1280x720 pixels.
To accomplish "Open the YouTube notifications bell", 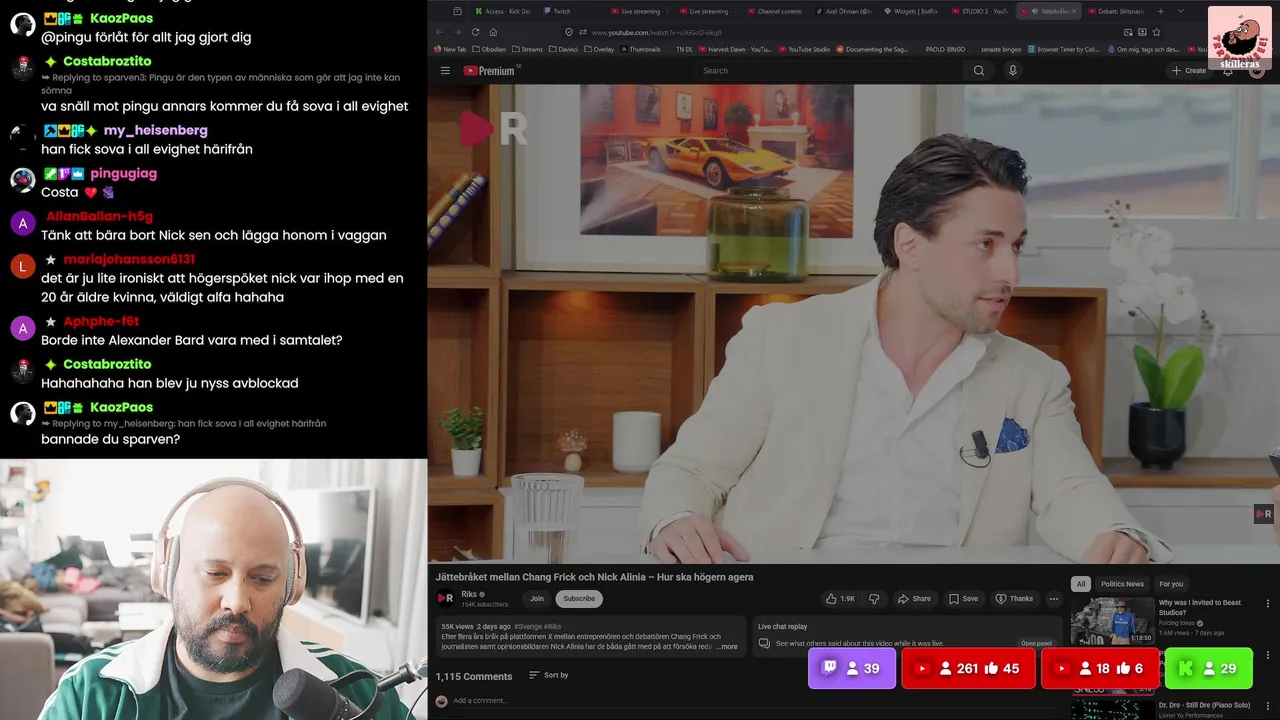I will (x=1228, y=71).
